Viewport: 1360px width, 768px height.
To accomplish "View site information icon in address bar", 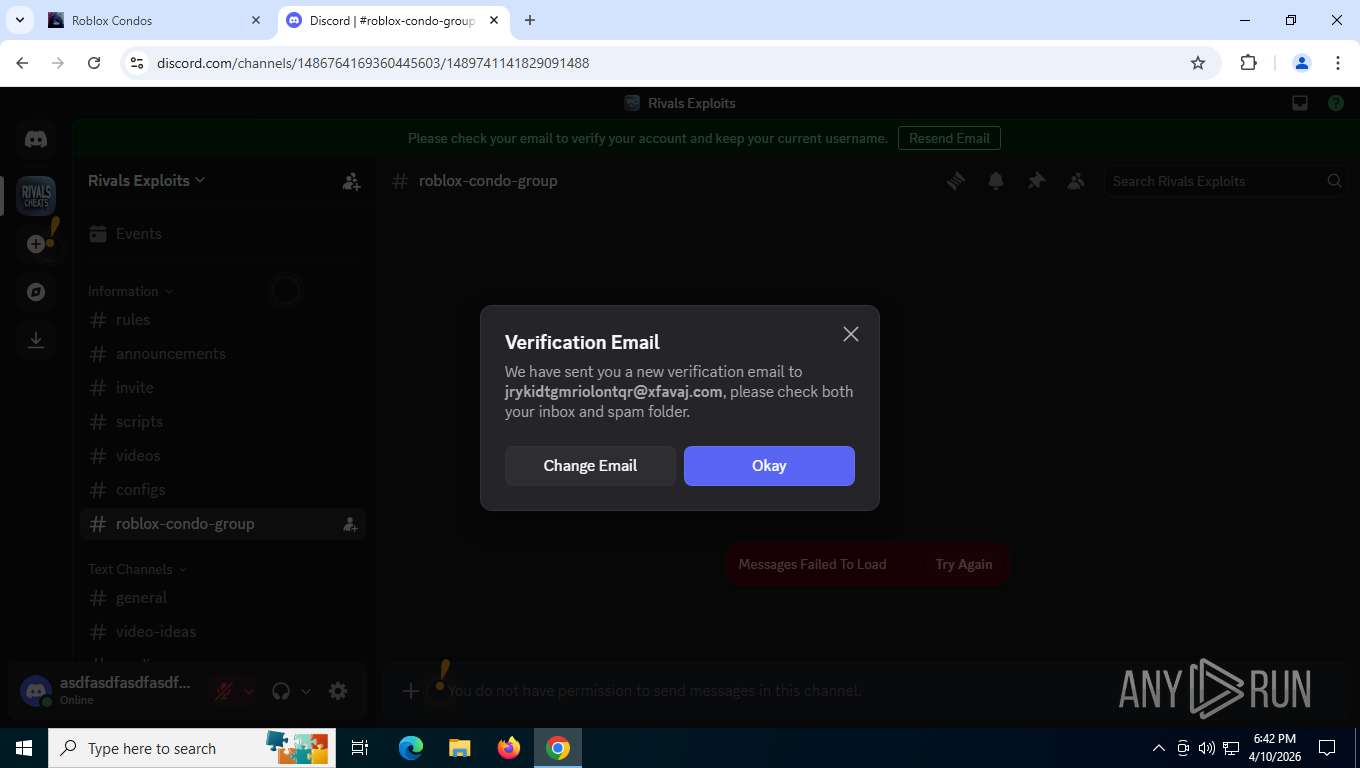I will click(138, 63).
